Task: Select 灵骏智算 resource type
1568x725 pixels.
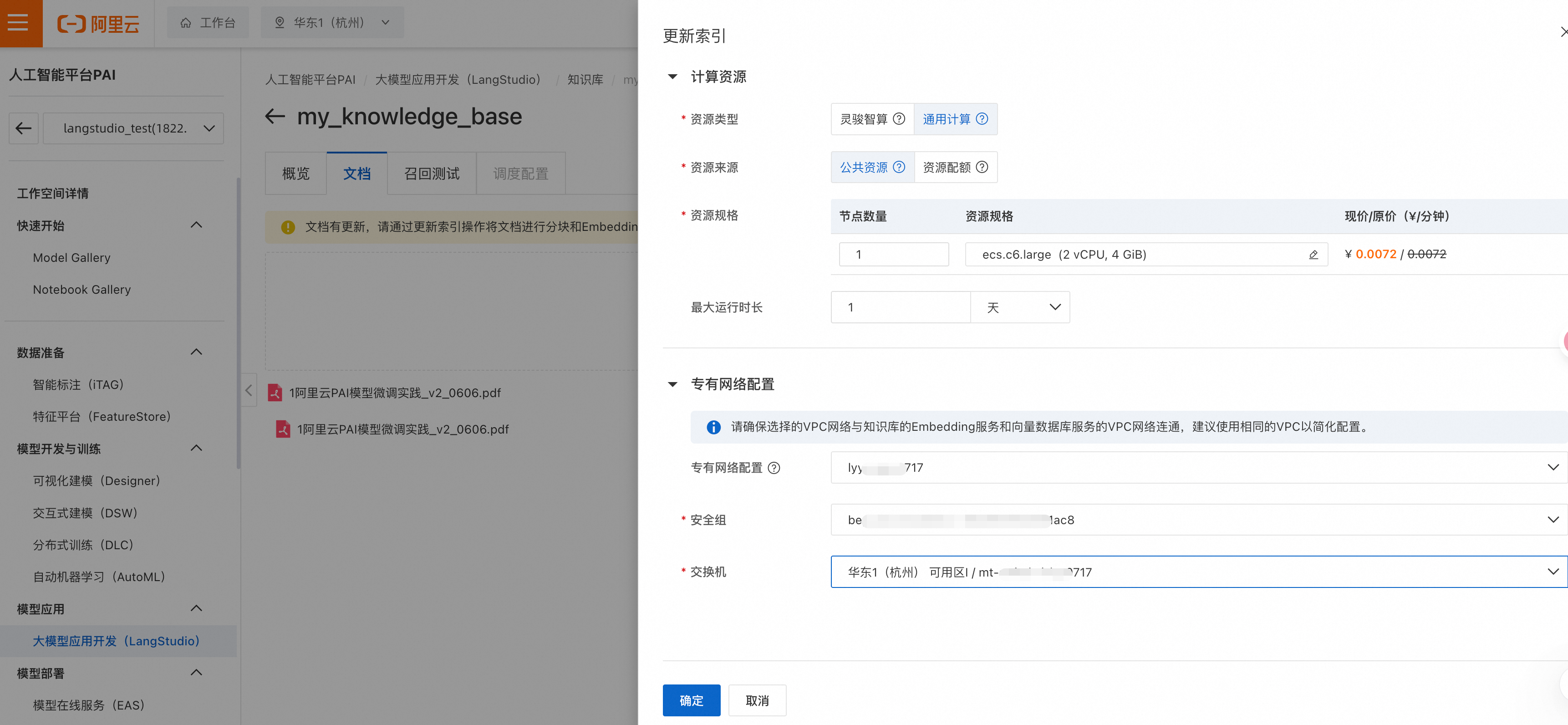Action: [x=863, y=119]
